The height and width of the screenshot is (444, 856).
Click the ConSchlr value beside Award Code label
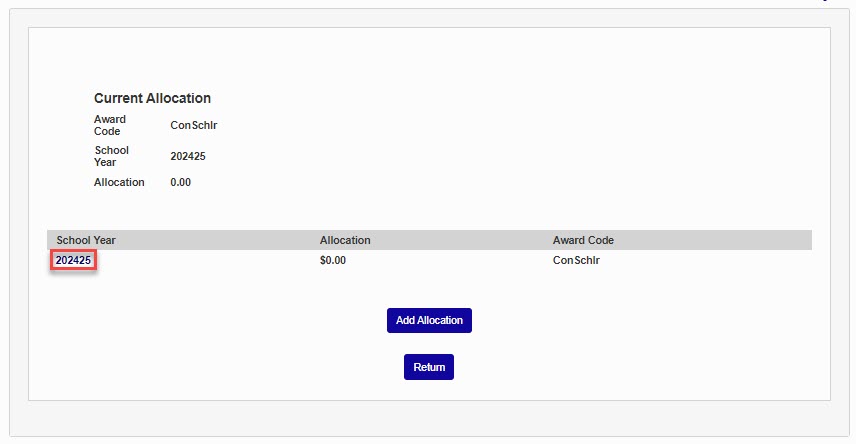coord(194,125)
